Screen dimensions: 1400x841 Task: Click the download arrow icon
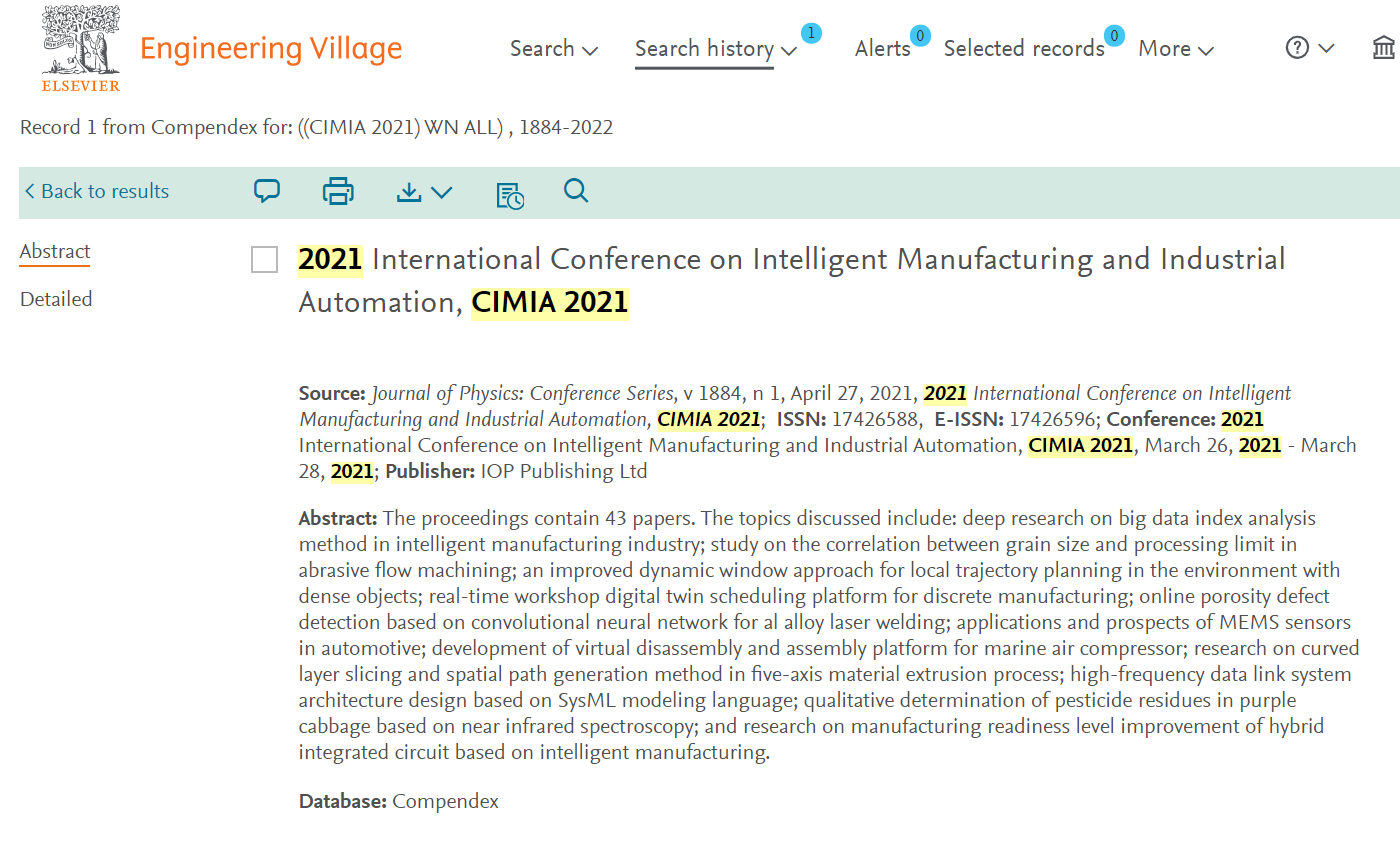tap(409, 192)
